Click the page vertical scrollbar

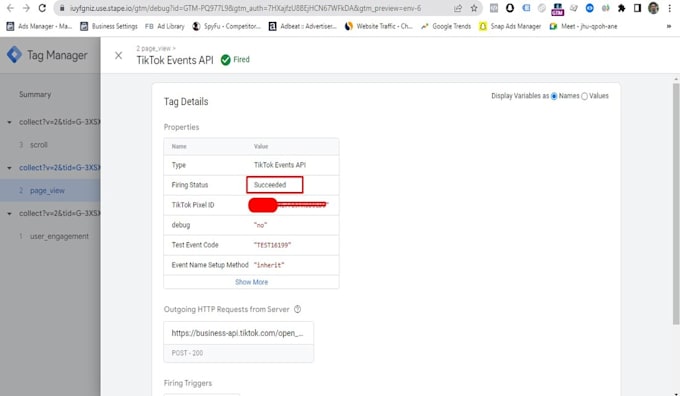click(676, 204)
